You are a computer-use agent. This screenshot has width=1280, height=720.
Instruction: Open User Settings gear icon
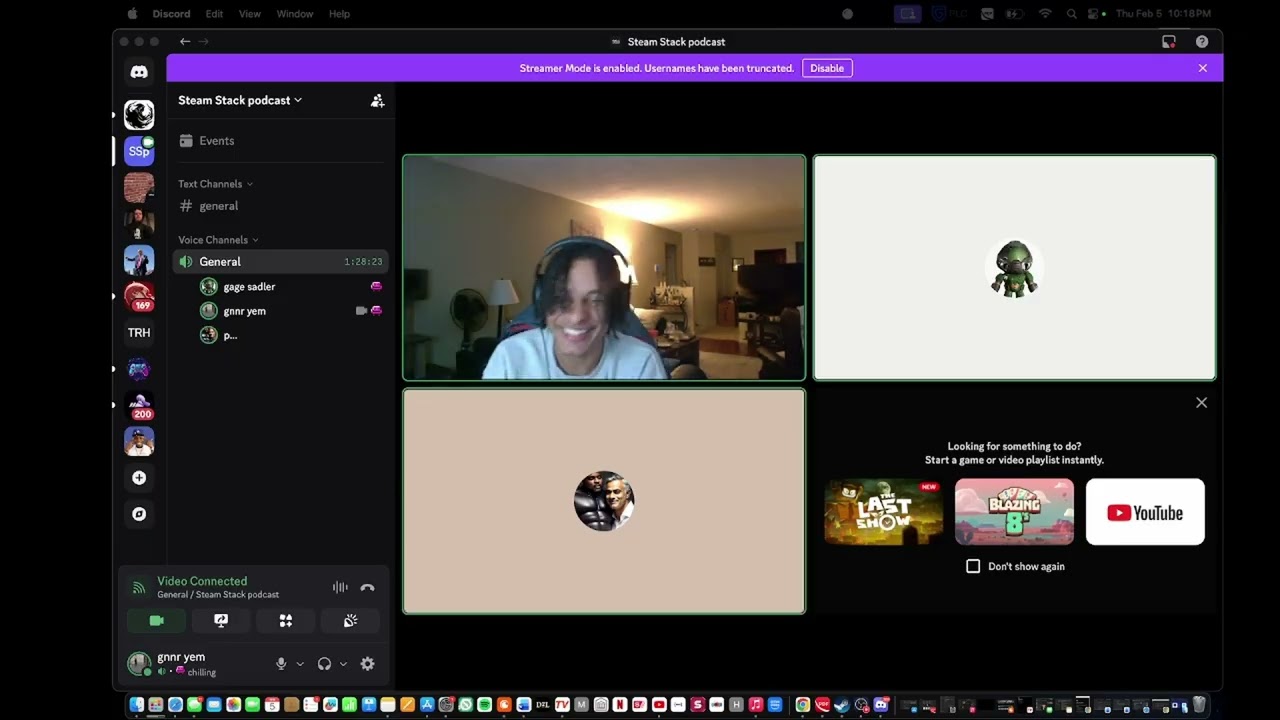click(367, 664)
